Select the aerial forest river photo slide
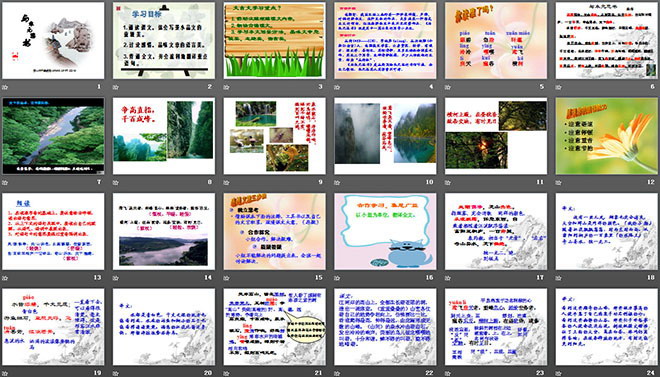 [x=53, y=136]
